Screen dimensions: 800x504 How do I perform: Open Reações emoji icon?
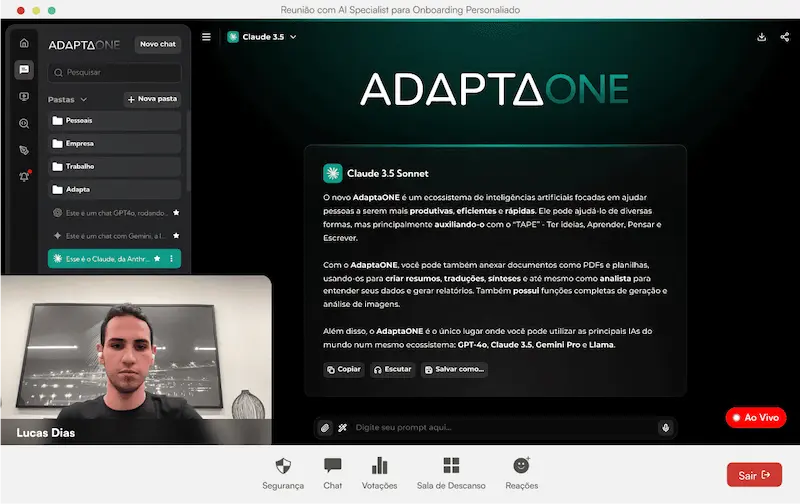(x=521, y=465)
